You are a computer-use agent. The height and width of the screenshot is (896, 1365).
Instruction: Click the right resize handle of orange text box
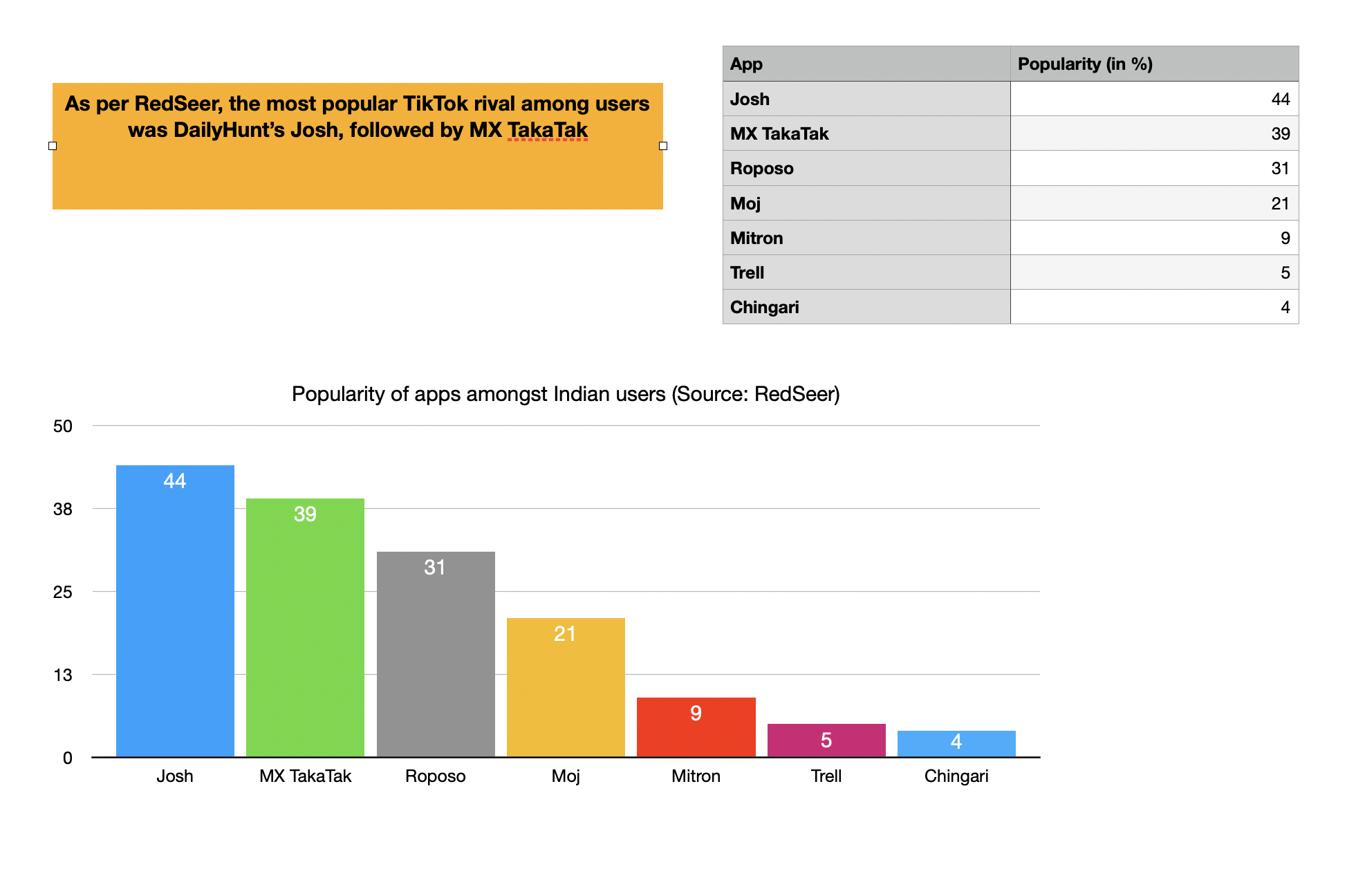663,146
